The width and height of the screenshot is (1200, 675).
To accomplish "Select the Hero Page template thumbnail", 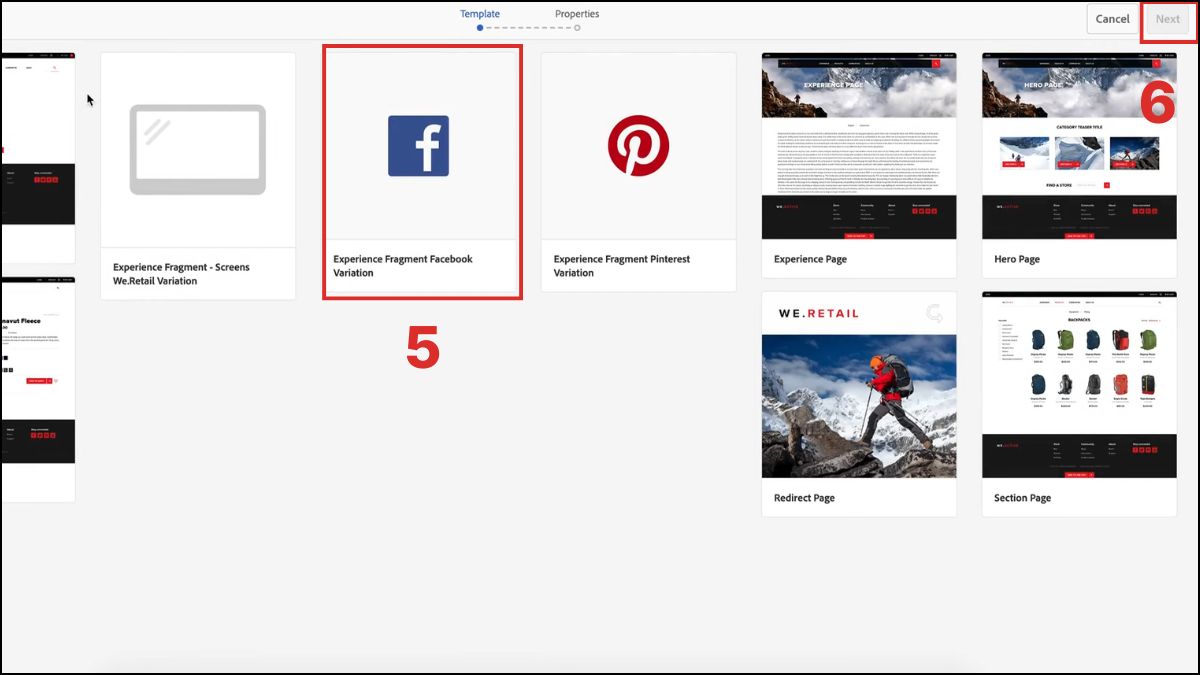I will [x=1079, y=146].
